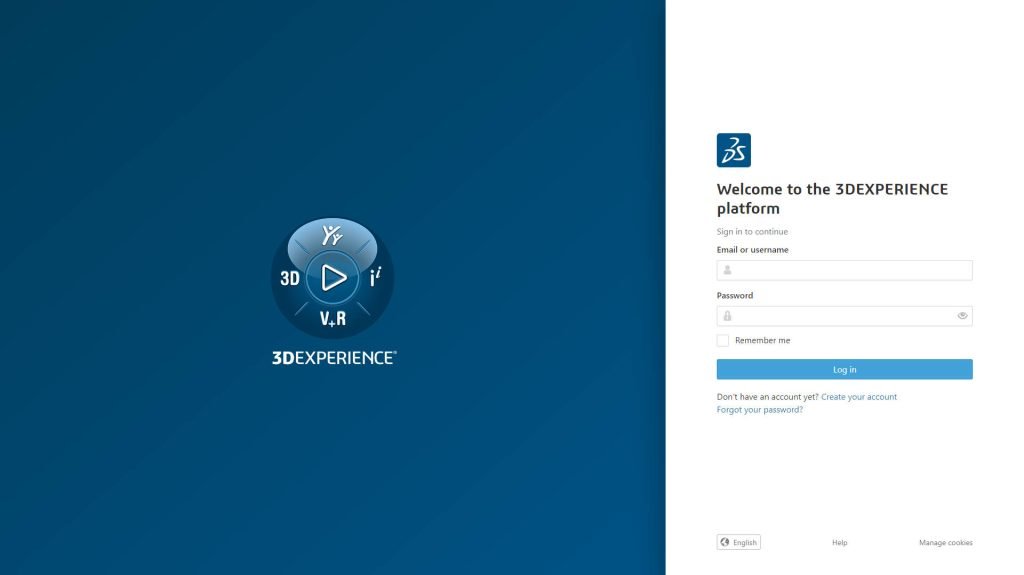Click the Welcome to the 3DEXPERIENCE platform heading
Viewport: 1024px width, 575px height.
coord(833,199)
